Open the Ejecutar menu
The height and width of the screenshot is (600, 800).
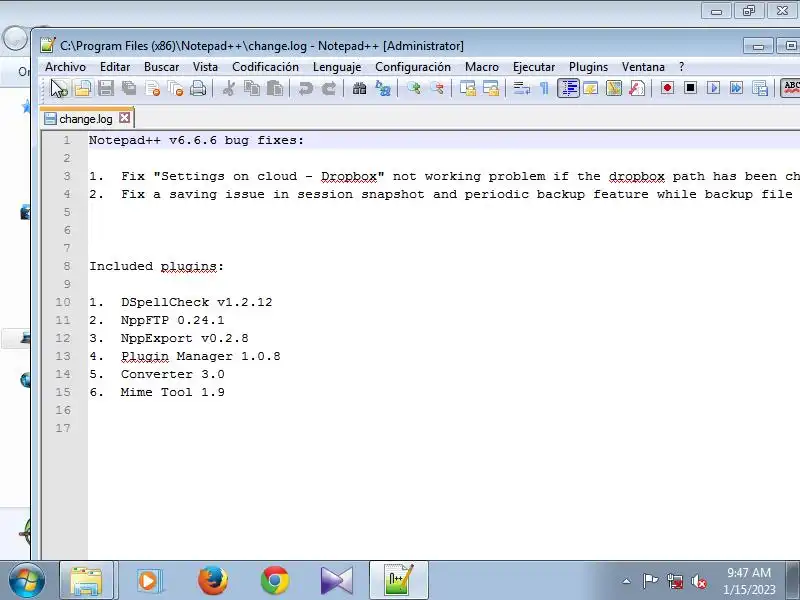click(x=534, y=67)
